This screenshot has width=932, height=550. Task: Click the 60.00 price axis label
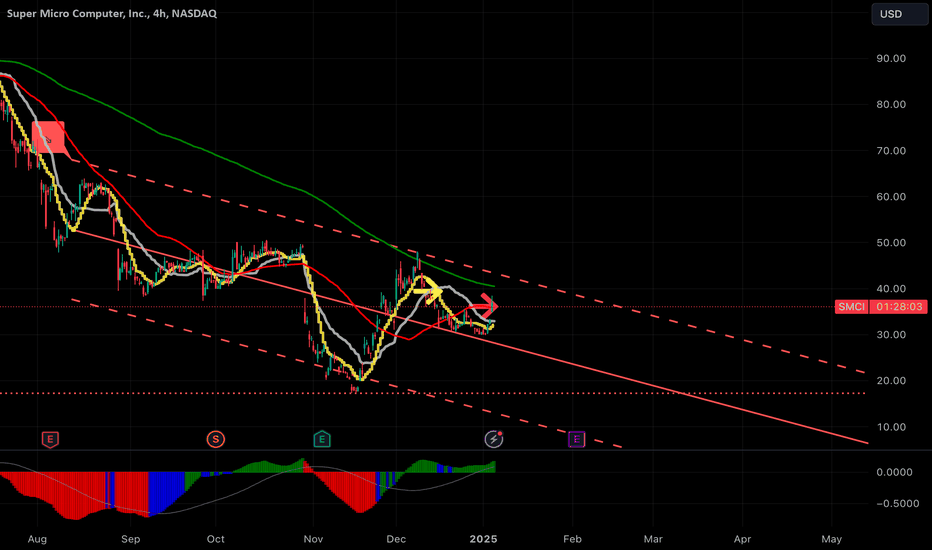point(891,196)
